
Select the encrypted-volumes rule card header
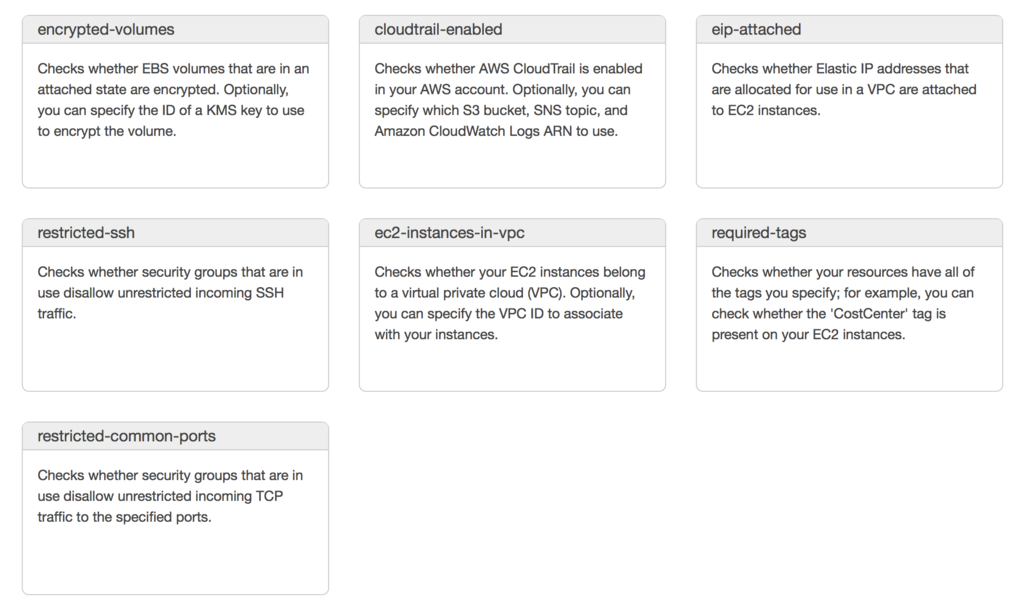click(175, 30)
